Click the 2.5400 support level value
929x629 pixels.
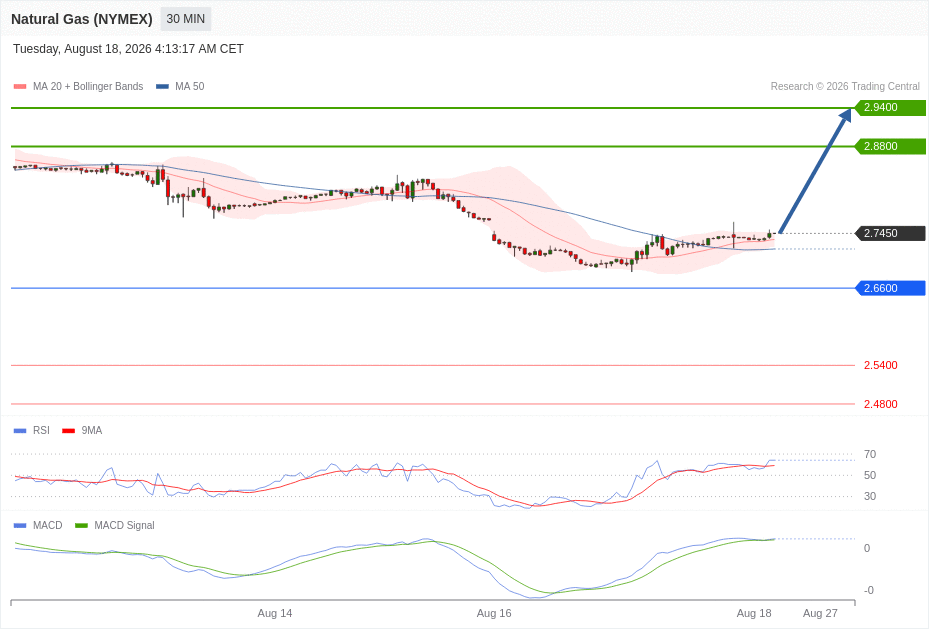(x=880, y=365)
